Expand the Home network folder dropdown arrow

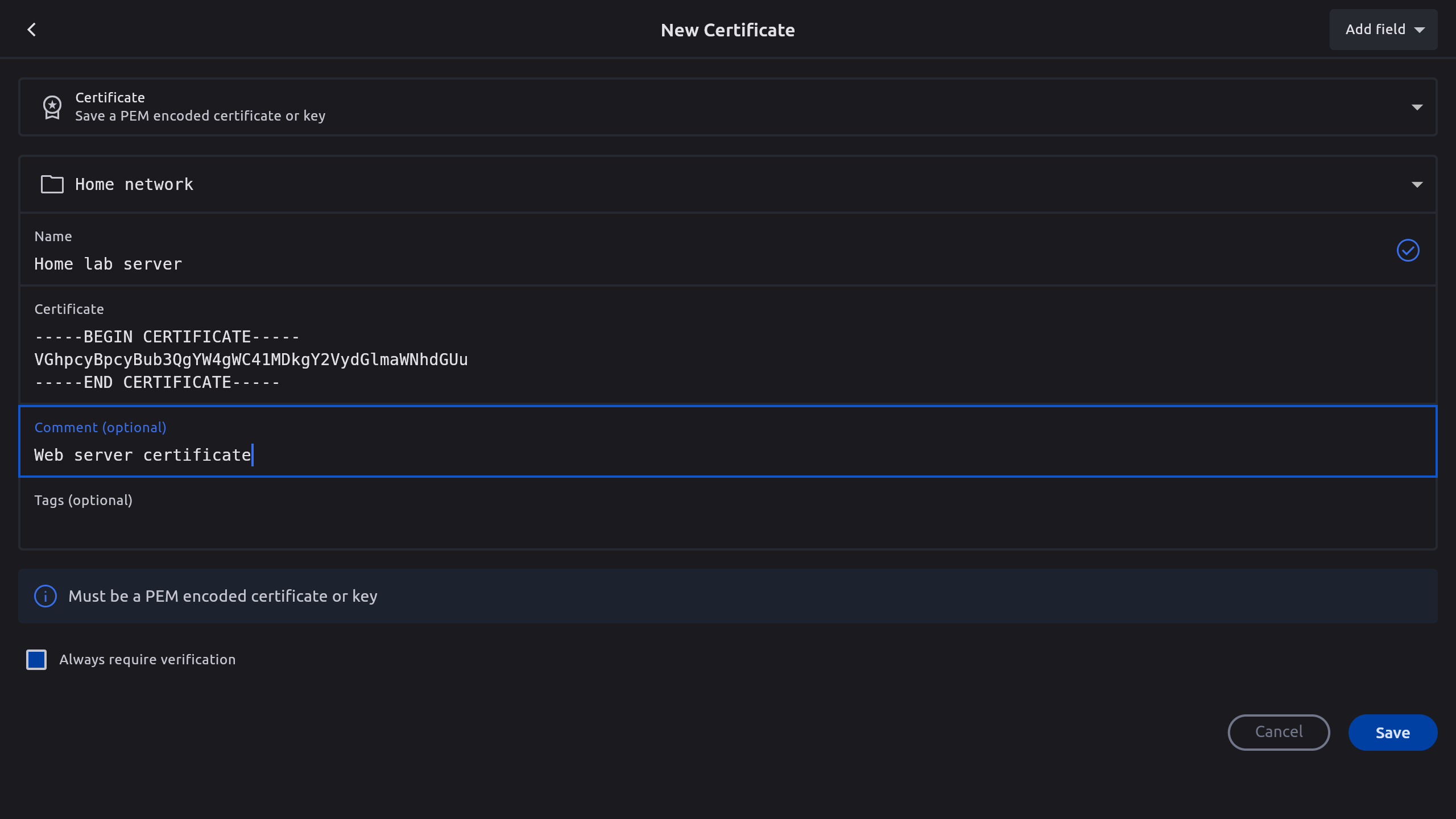(x=1417, y=184)
